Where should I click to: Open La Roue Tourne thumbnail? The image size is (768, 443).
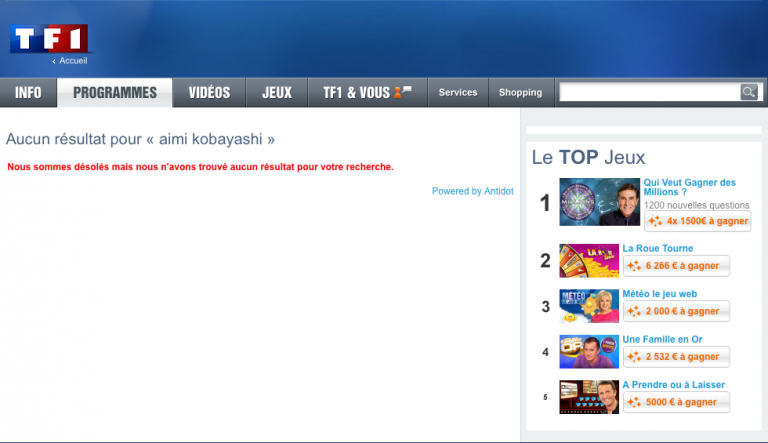[589, 261]
